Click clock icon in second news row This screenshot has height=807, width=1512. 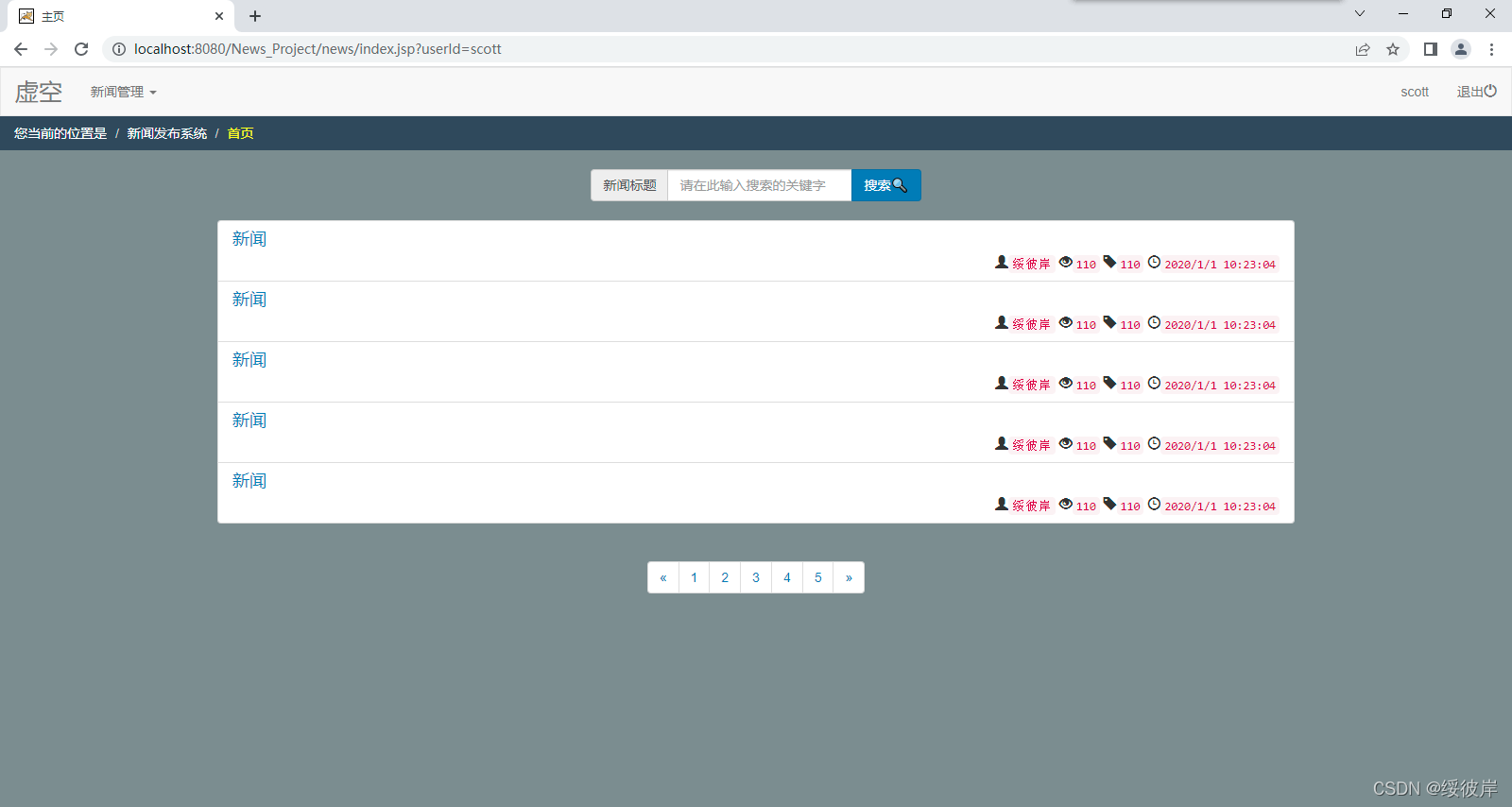(1154, 322)
